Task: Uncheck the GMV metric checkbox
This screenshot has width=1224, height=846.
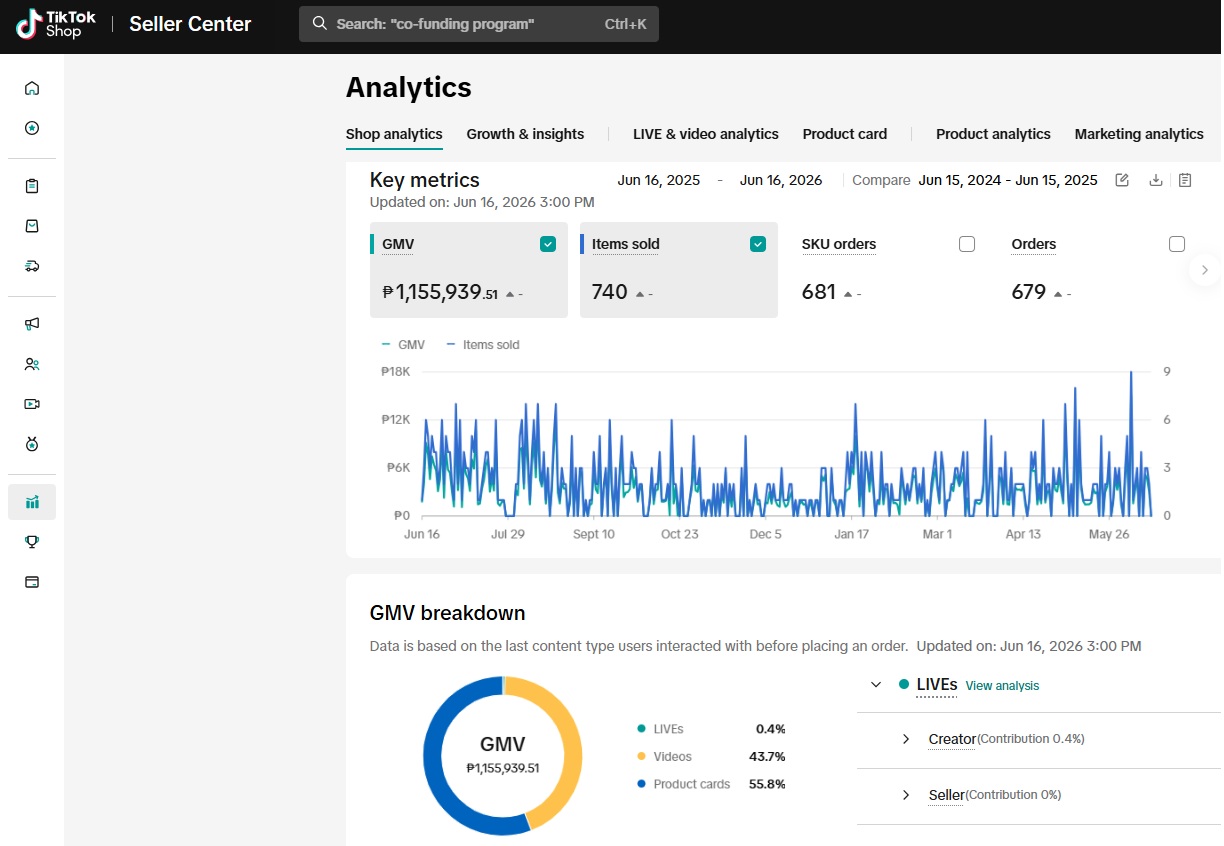Action: click(548, 244)
